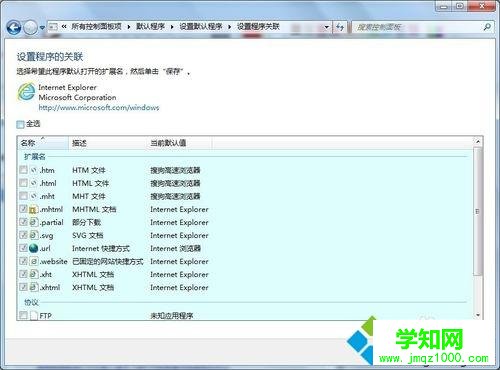Uncheck the .url checkbox
Viewport: 500px width, 370px height.
pos(23,248)
